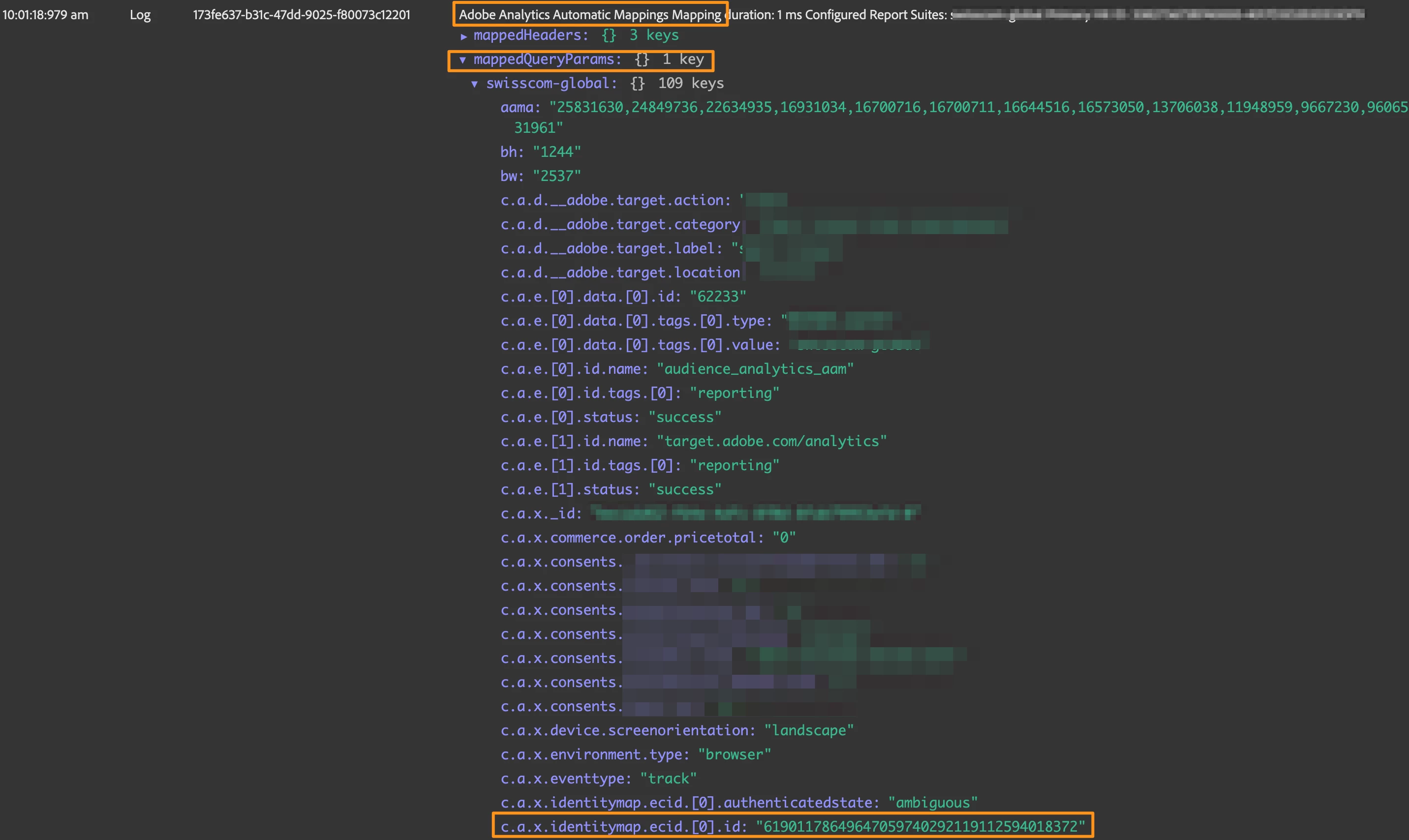This screenshot has height=840, width=1409.
Task: Click the log timestamp 10:01:18:979 am
Action: click(x=45, y=15)
